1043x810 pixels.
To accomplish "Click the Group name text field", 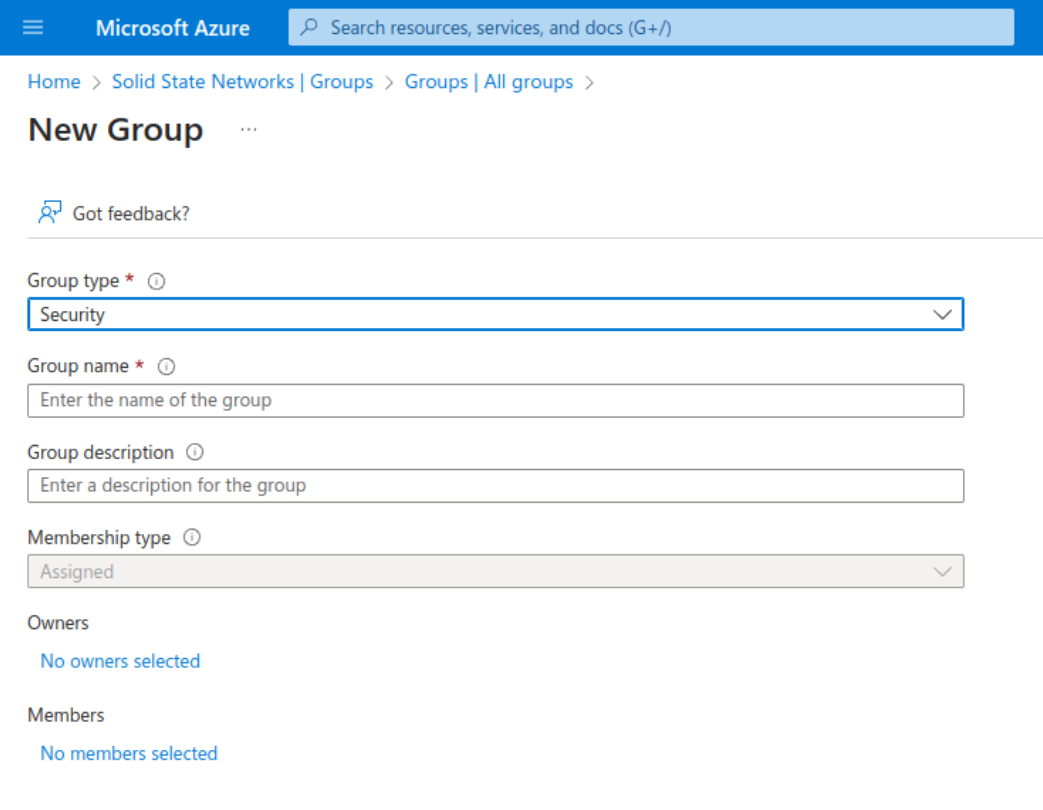I will [496, 400].
